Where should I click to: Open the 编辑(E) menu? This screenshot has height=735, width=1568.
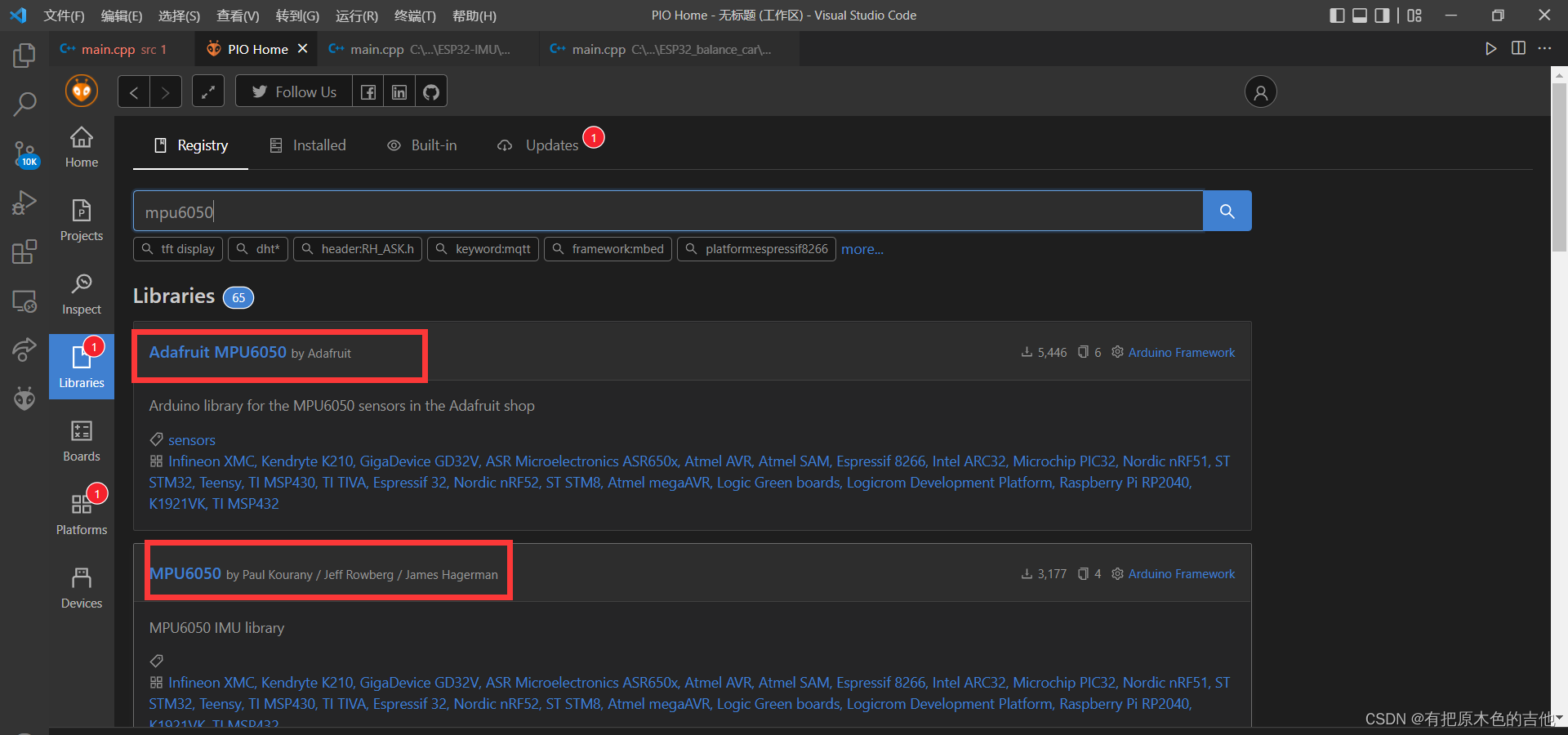(122, 16)
